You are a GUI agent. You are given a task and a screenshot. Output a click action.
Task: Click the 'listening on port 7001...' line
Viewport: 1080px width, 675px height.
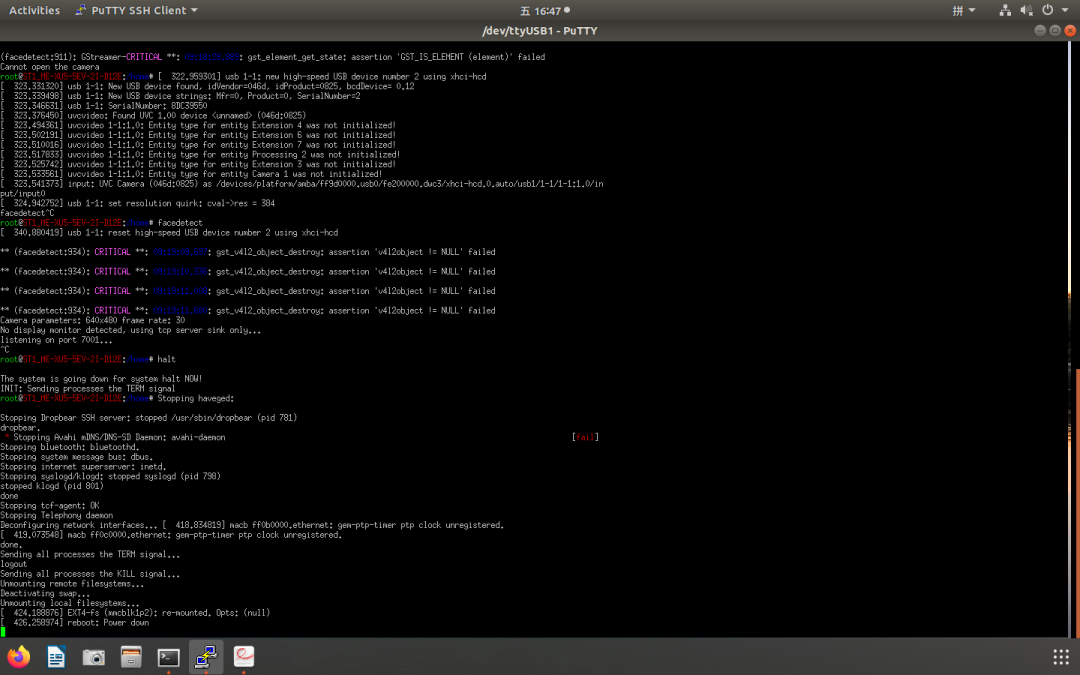[56, 340]
